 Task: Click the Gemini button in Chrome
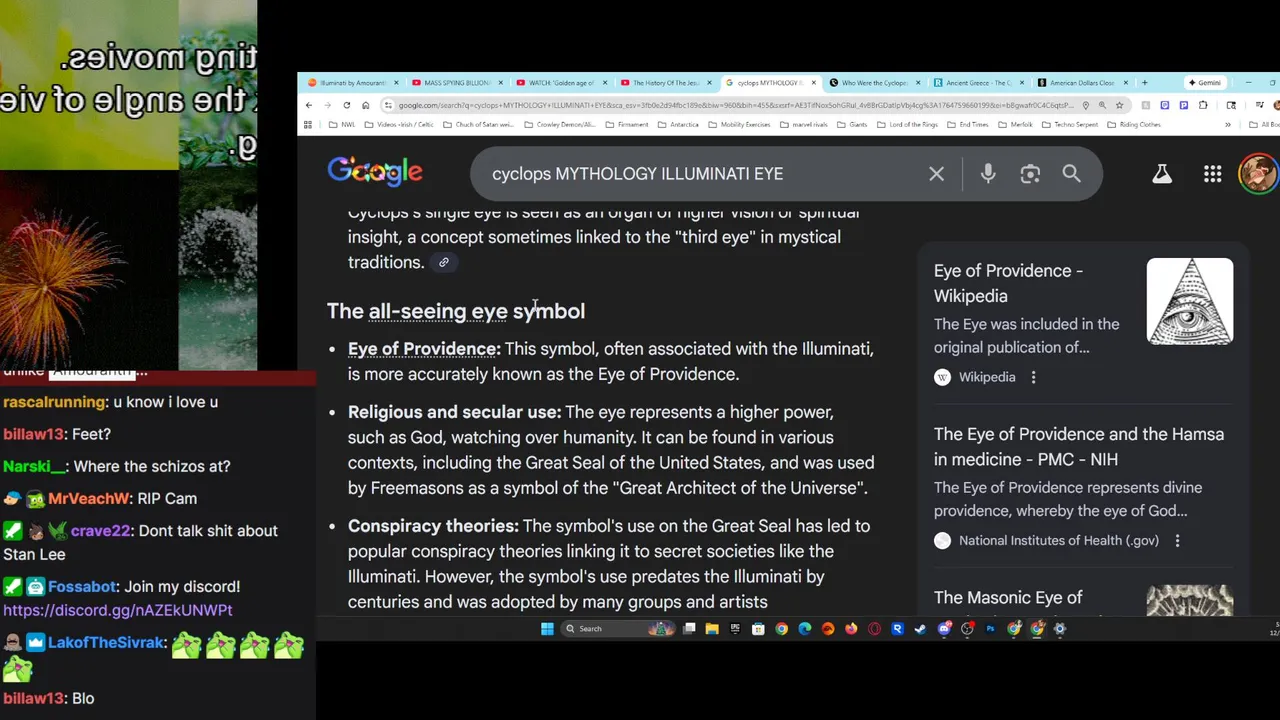tap(1205, 83)
